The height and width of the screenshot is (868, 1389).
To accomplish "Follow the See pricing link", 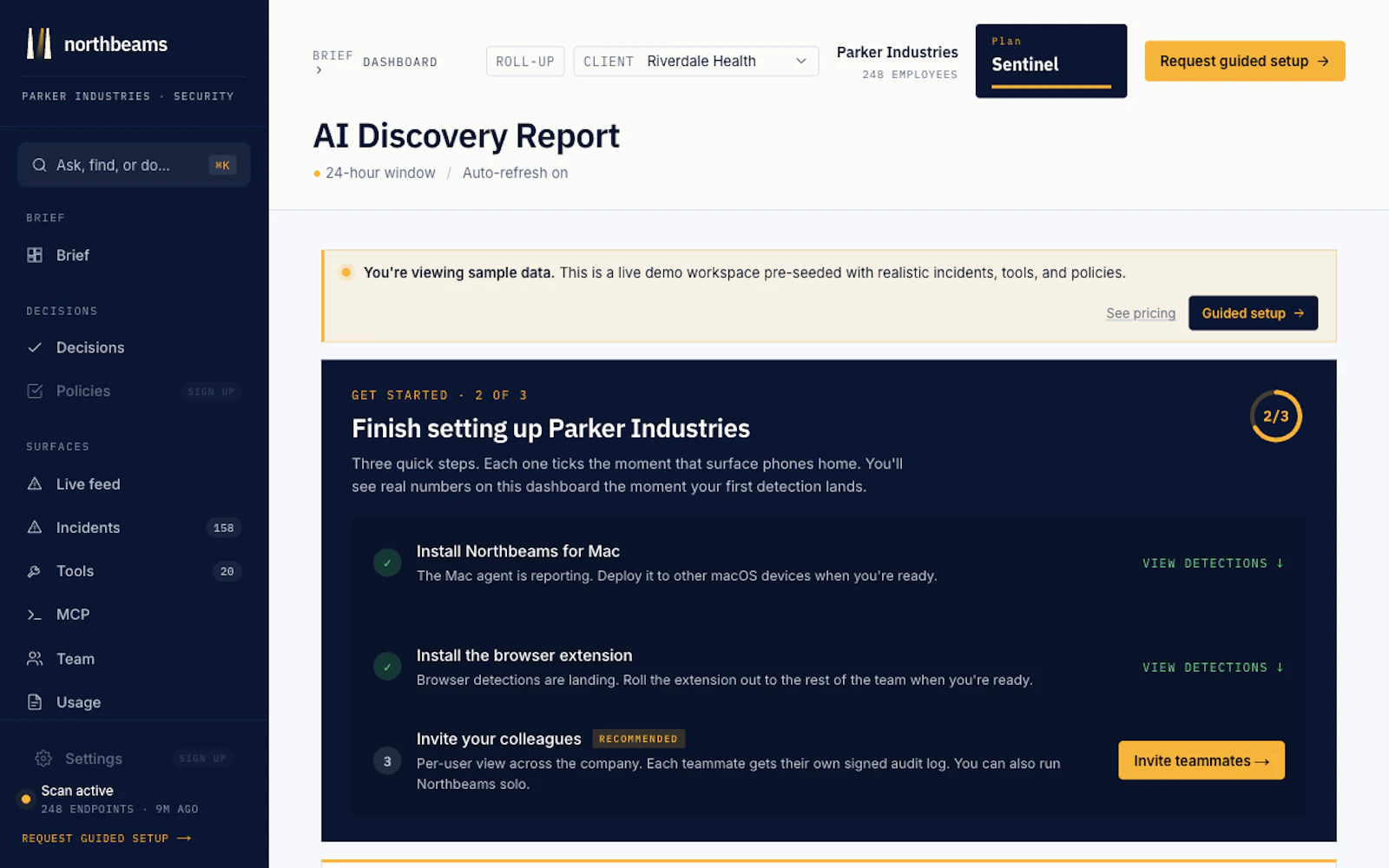I will click(x=1141, y=313).
